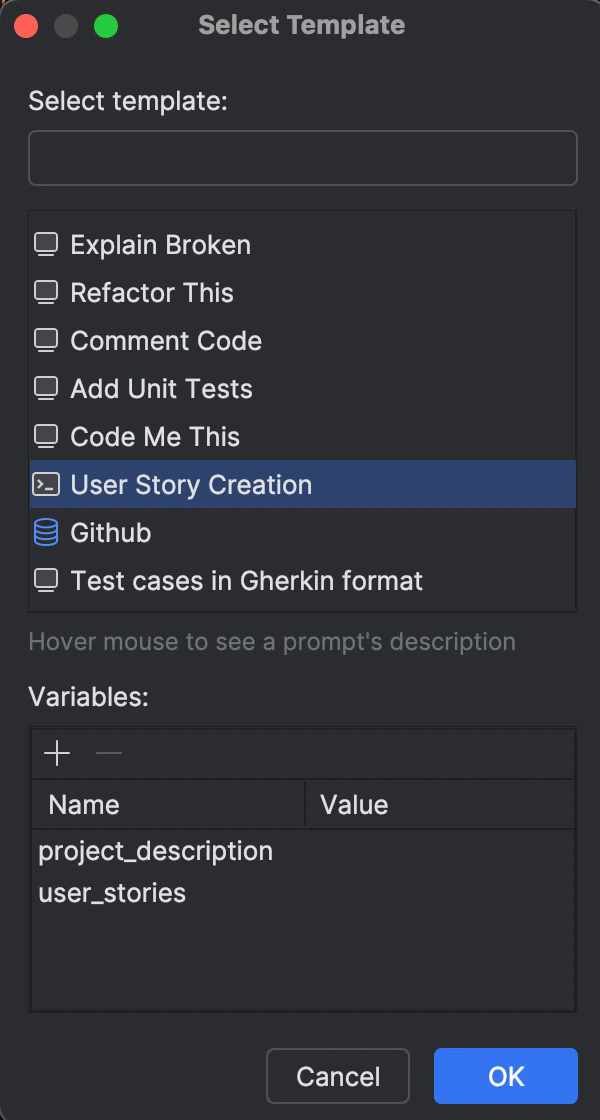
Task: Click the Value column header
Action: coord(440,805)
